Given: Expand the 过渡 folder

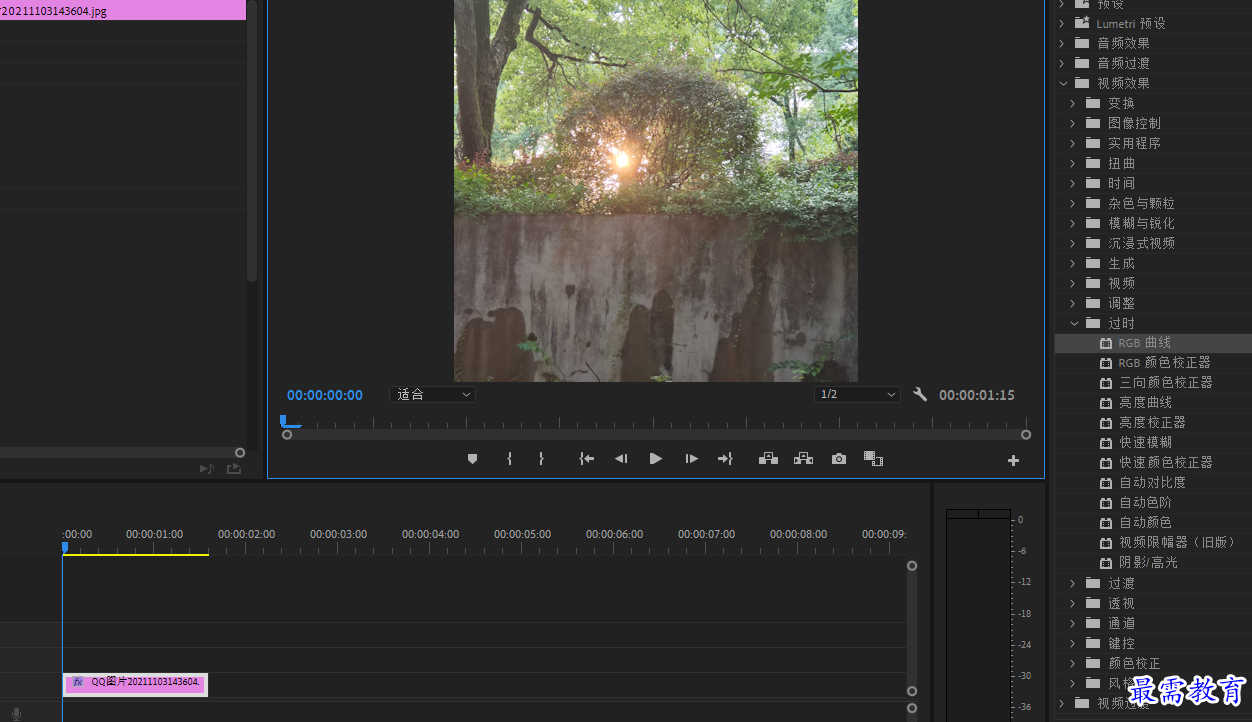Looking at the screenshot, I should [x=1073, y=583].
